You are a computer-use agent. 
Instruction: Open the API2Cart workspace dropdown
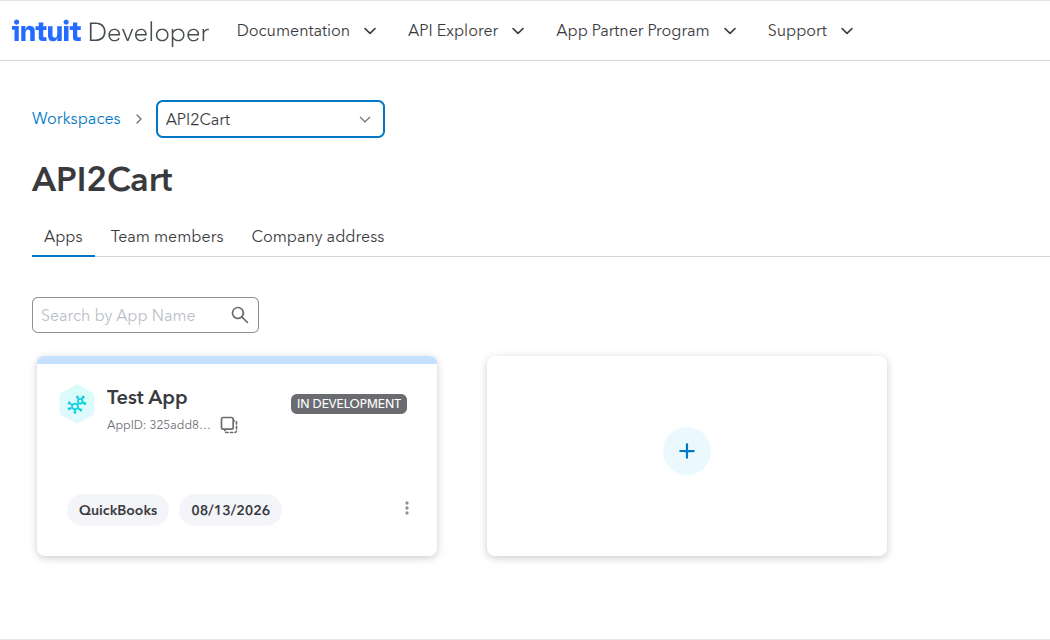(x=271, y=119)
